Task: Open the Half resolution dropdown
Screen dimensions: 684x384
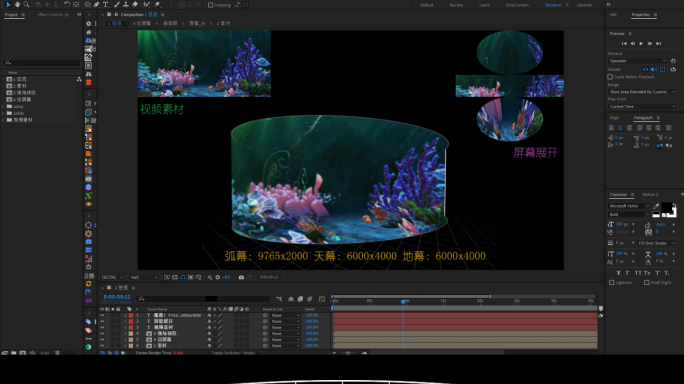Action: [x=144, y=277]
